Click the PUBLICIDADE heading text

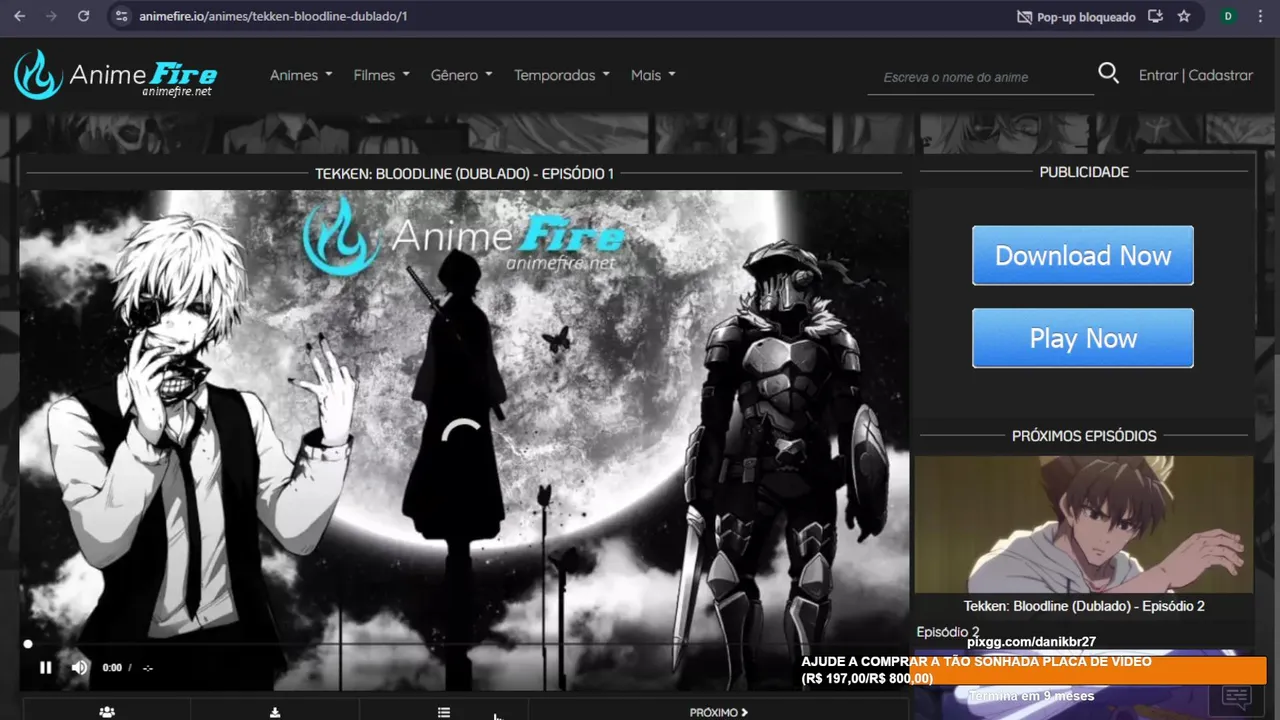pyautogui.click(x=1084, y=172)
